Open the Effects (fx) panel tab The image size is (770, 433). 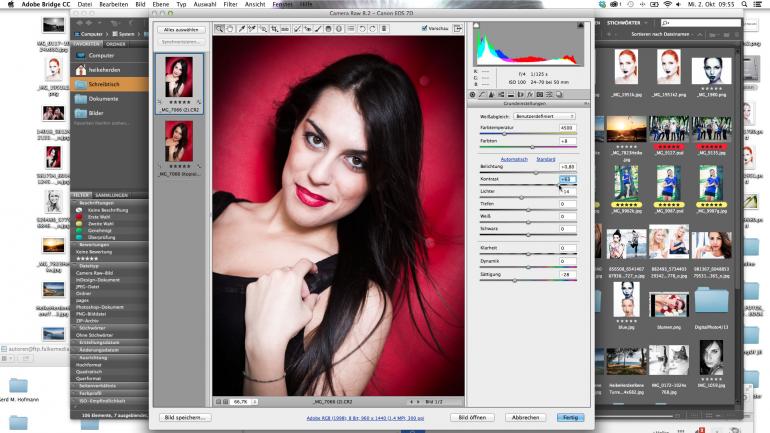tap(530, 94)
